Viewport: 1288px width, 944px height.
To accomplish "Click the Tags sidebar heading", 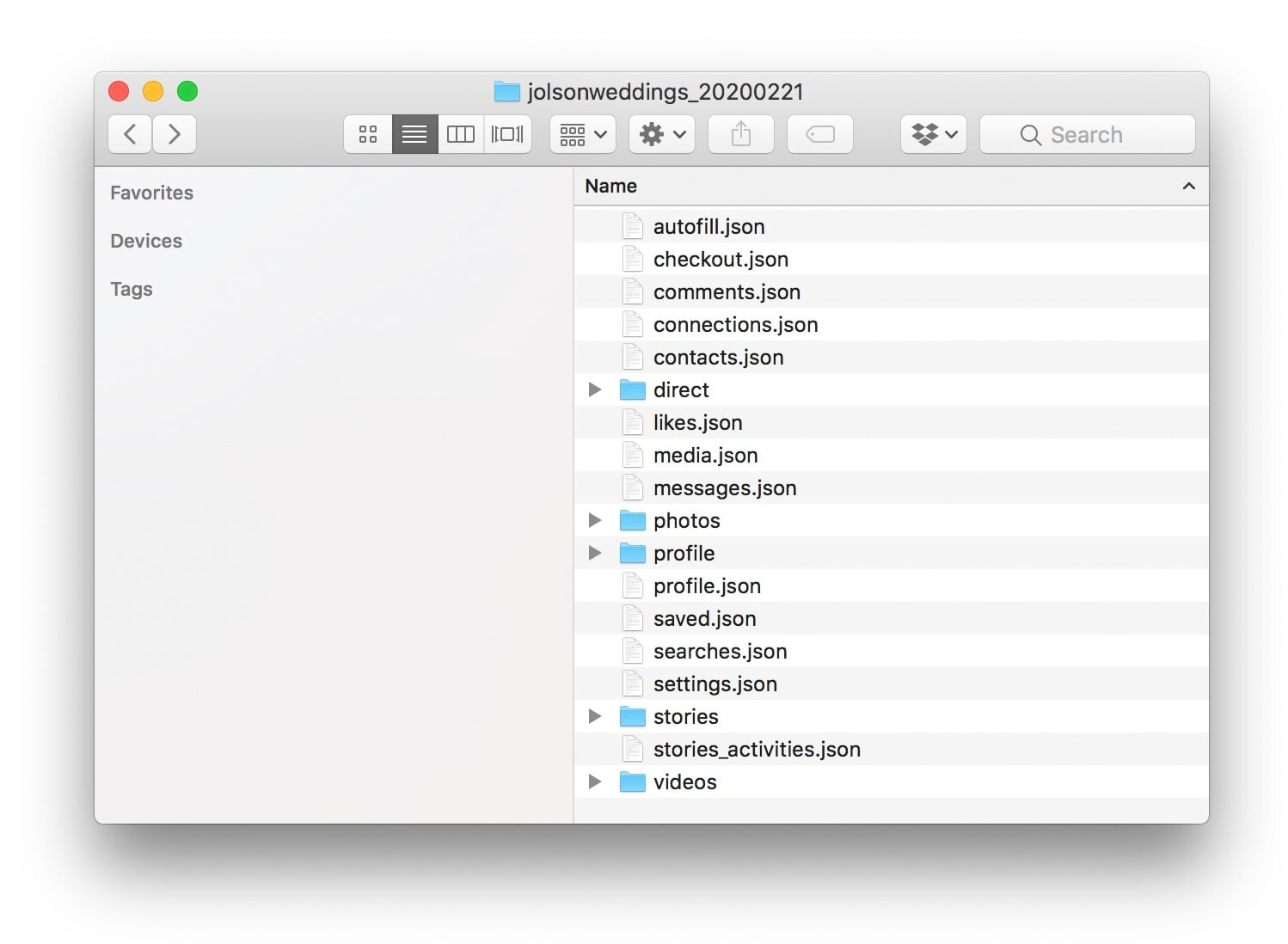I will coord(132,289).
